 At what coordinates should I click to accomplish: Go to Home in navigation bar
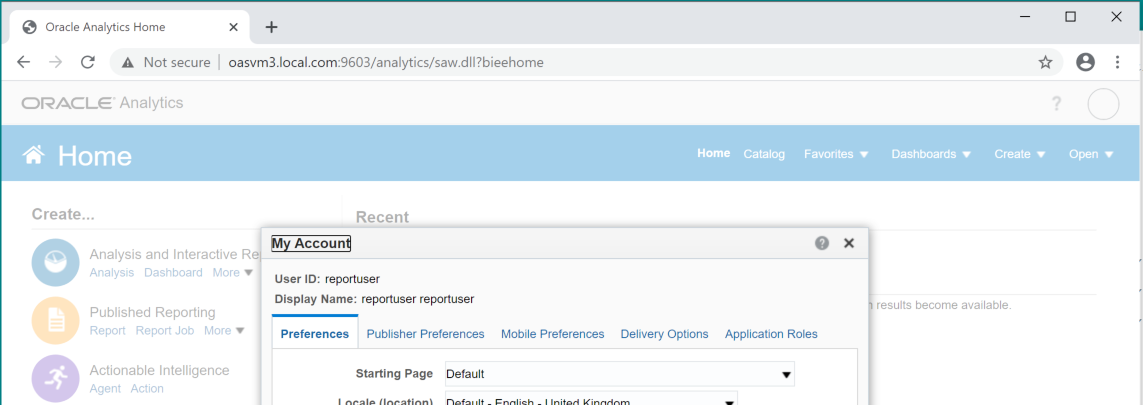point(714,153)
